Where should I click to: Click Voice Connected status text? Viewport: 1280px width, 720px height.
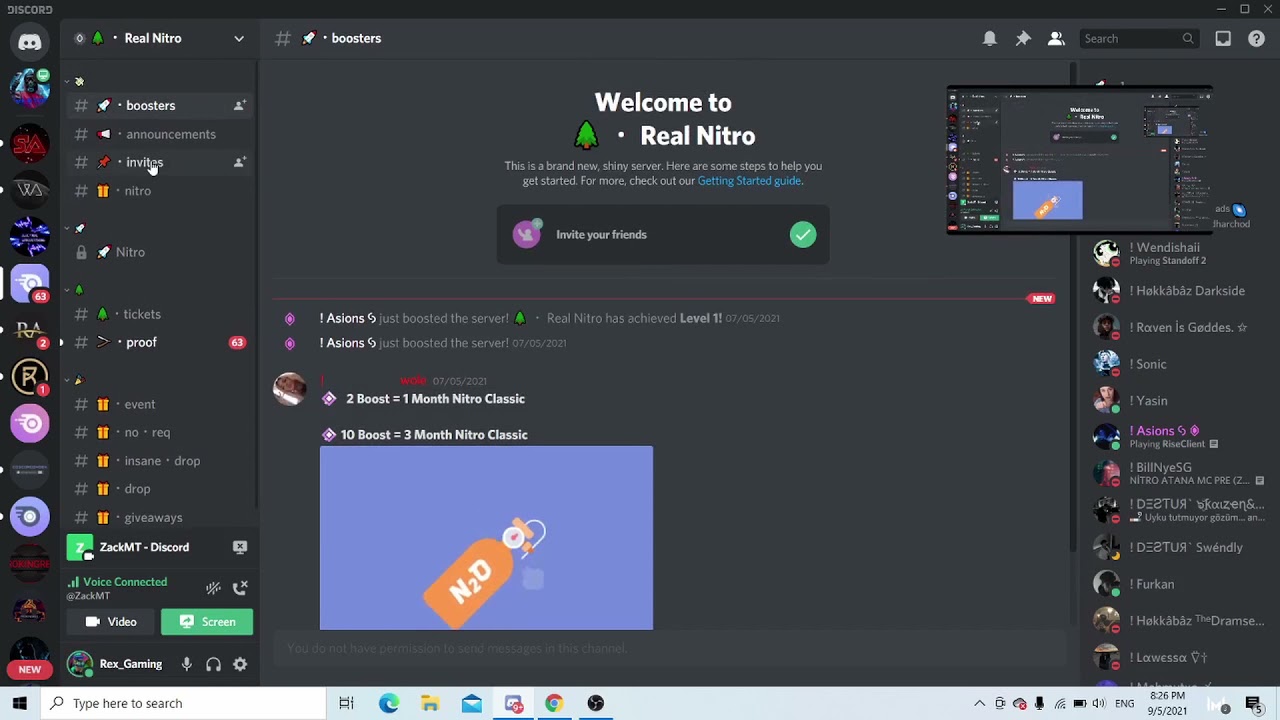[125, 582]
